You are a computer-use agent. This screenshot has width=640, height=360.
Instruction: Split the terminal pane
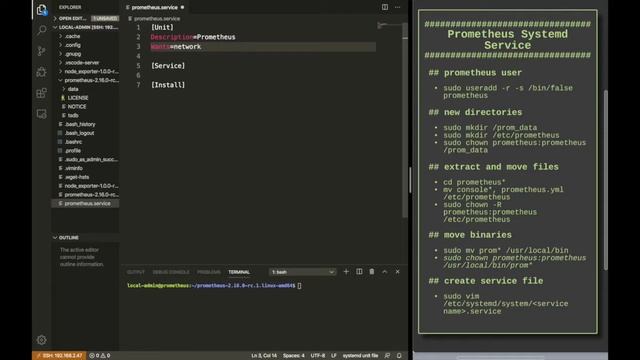[x=359, y=271]
